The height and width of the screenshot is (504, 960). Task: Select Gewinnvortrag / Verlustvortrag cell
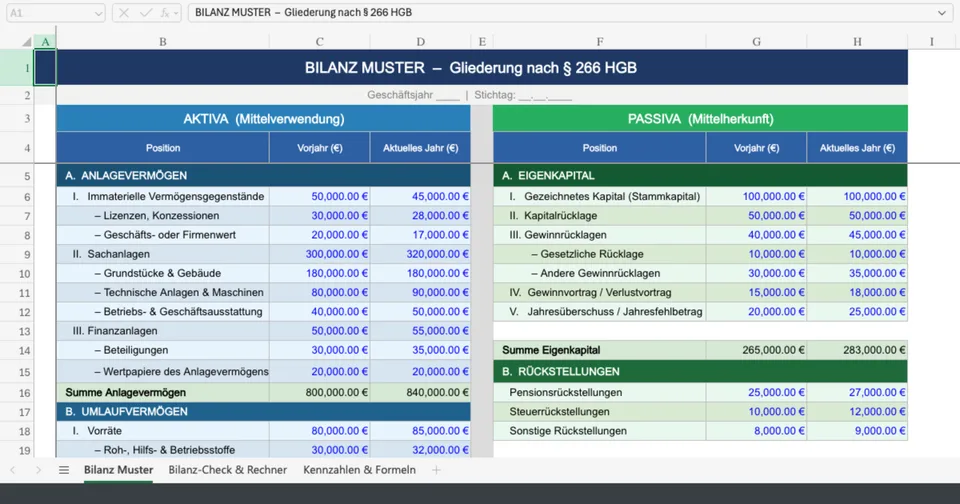pyautogui.click(x=599, y=293)
